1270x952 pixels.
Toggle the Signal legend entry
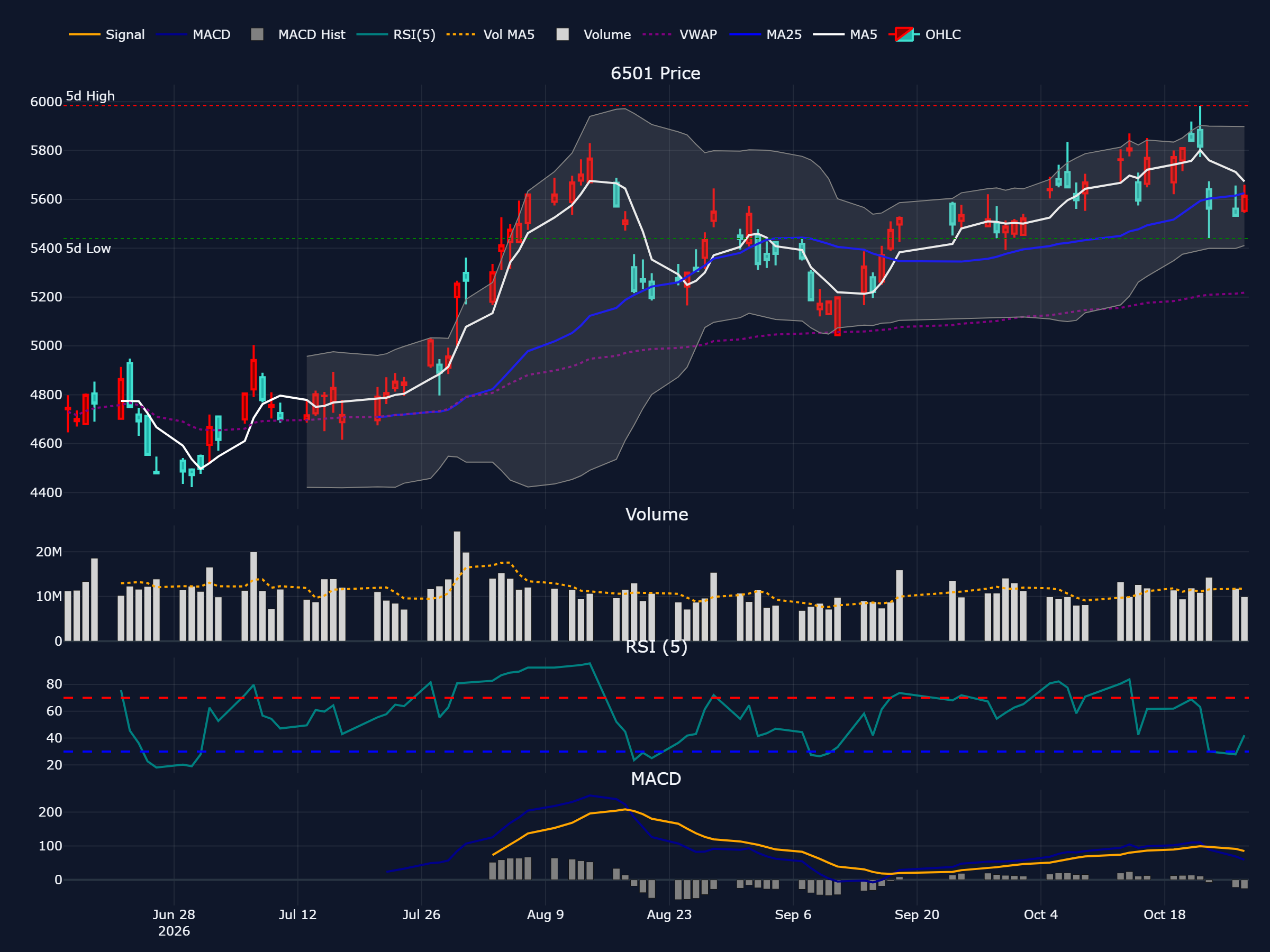(107, 34)
